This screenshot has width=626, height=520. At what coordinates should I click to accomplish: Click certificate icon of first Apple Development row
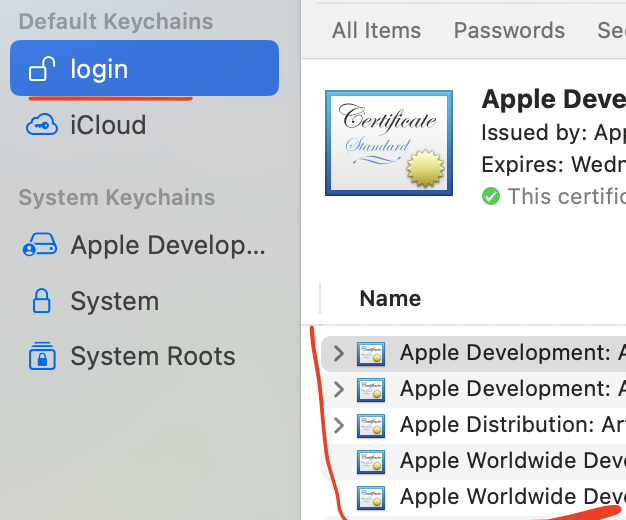pyautogui.click(x=371, y=354)
